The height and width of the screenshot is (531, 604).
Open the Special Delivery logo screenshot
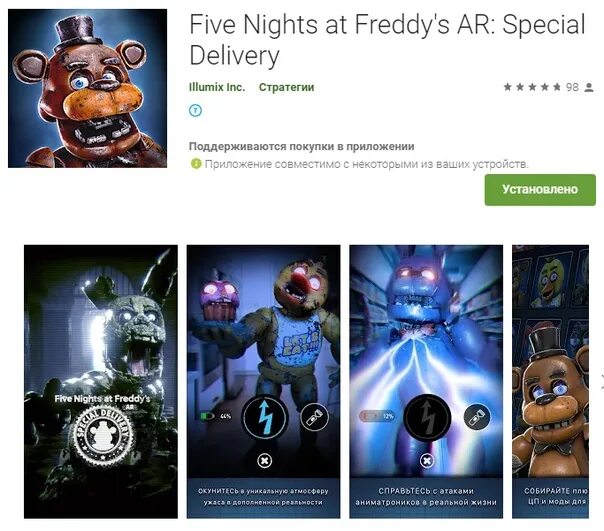(101, 381)
